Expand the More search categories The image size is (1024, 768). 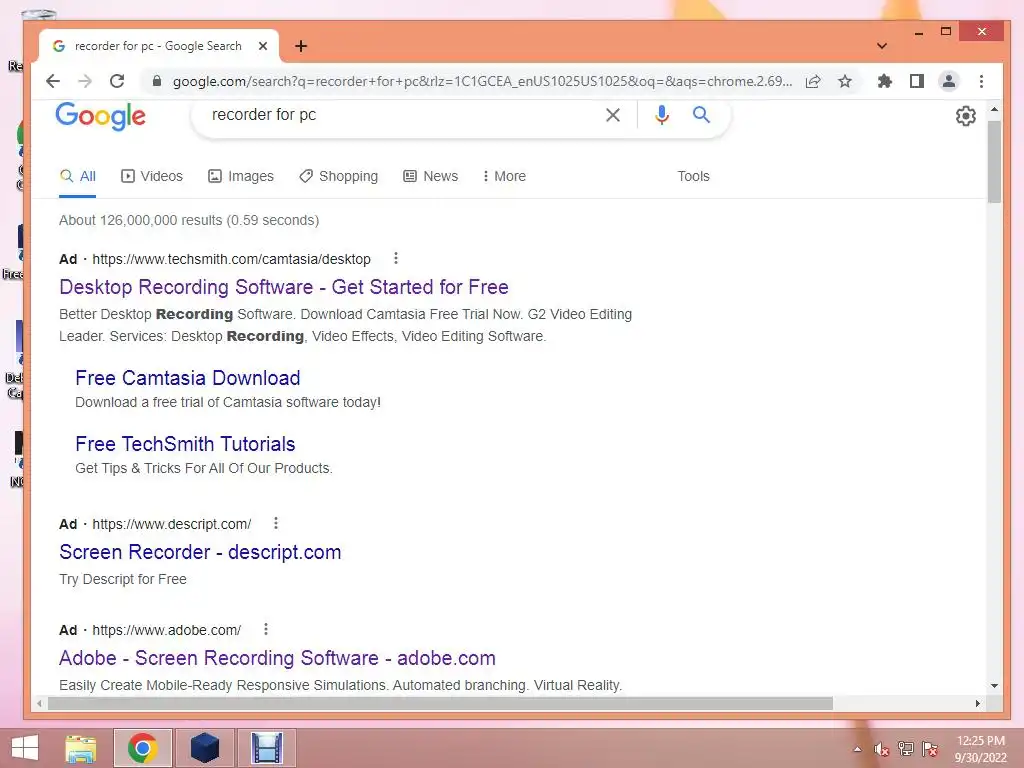(504, 176)
